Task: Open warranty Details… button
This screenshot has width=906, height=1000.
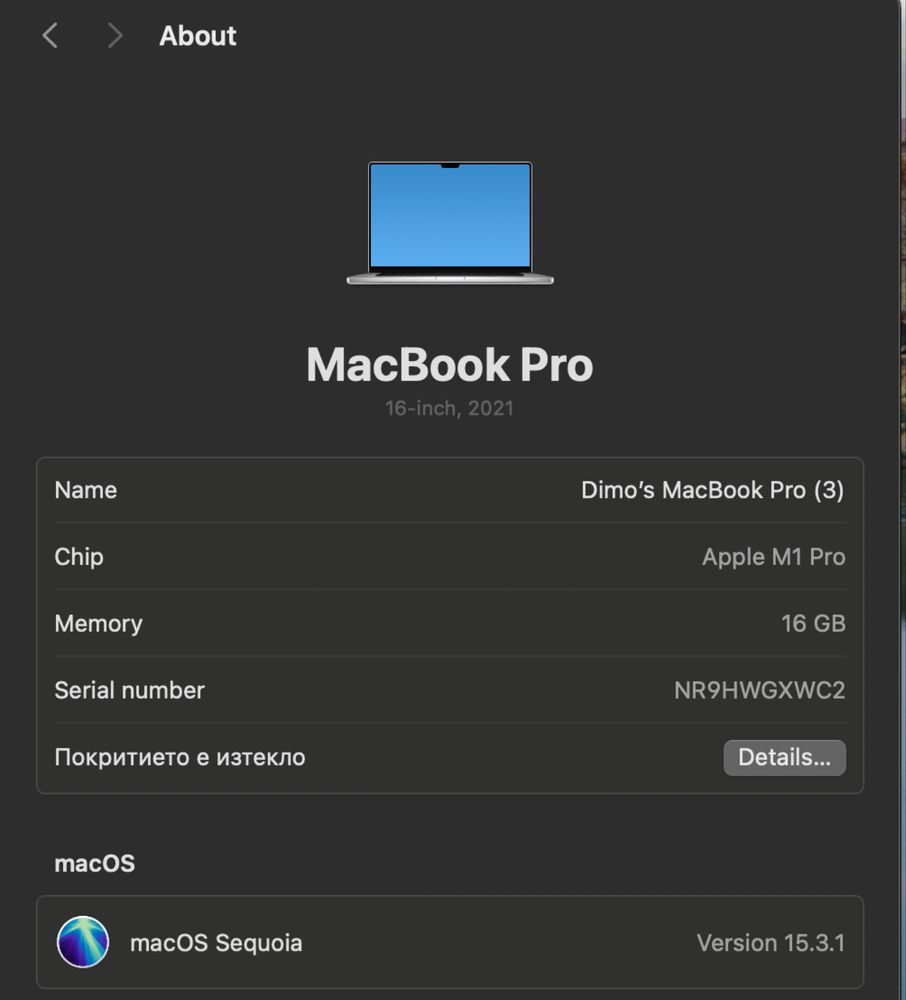Action: (784, 758)
